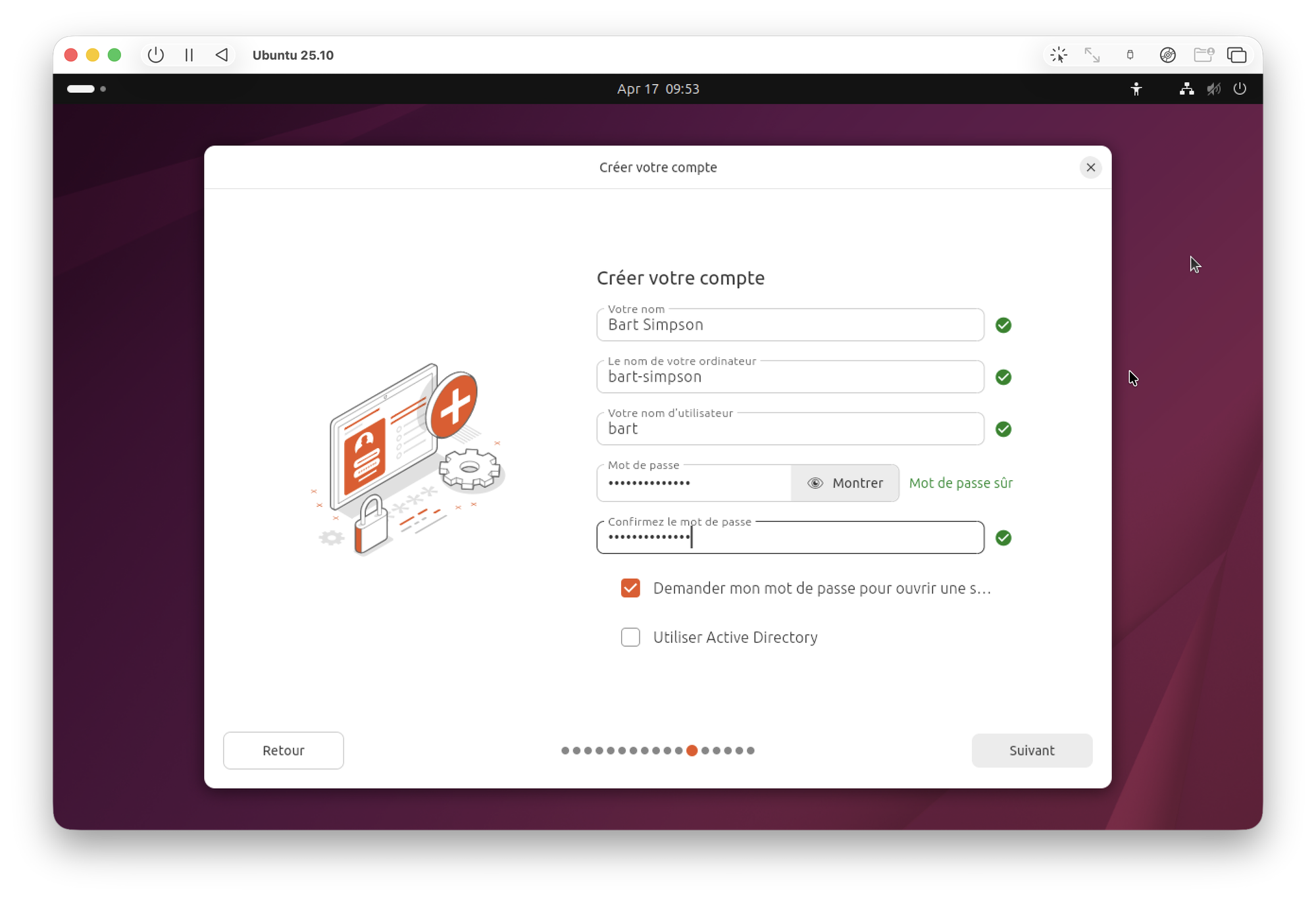Image resolution: width=1316 pixels, height=900 pixels.
Task: Uncheck require password to log in
Action: pyautogui.click(x=630, y=588)
